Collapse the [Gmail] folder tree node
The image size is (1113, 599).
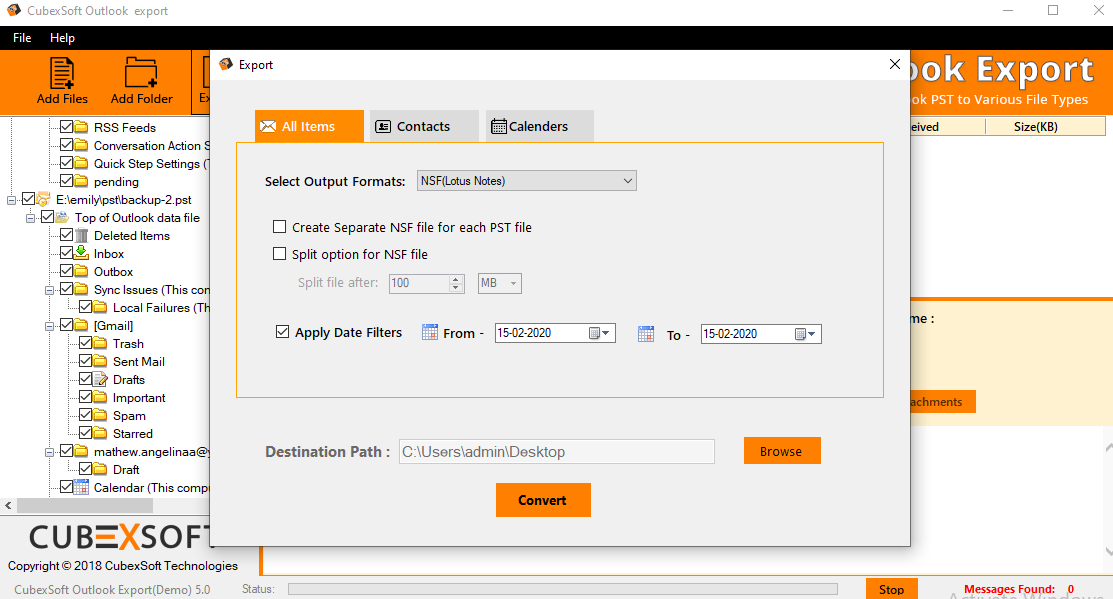tap(49, 326)
